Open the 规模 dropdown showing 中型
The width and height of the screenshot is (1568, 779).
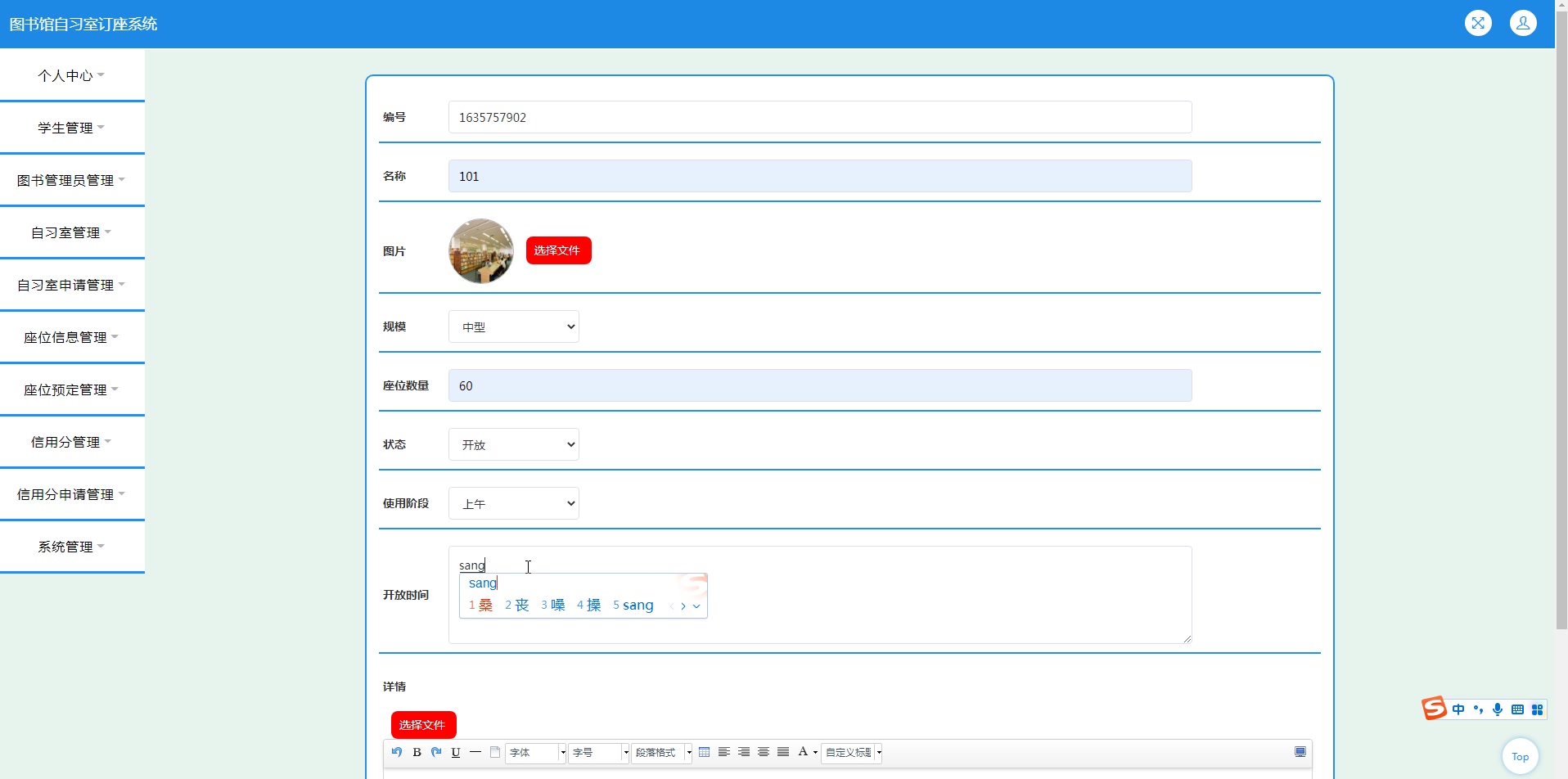(x=512, y=326)
